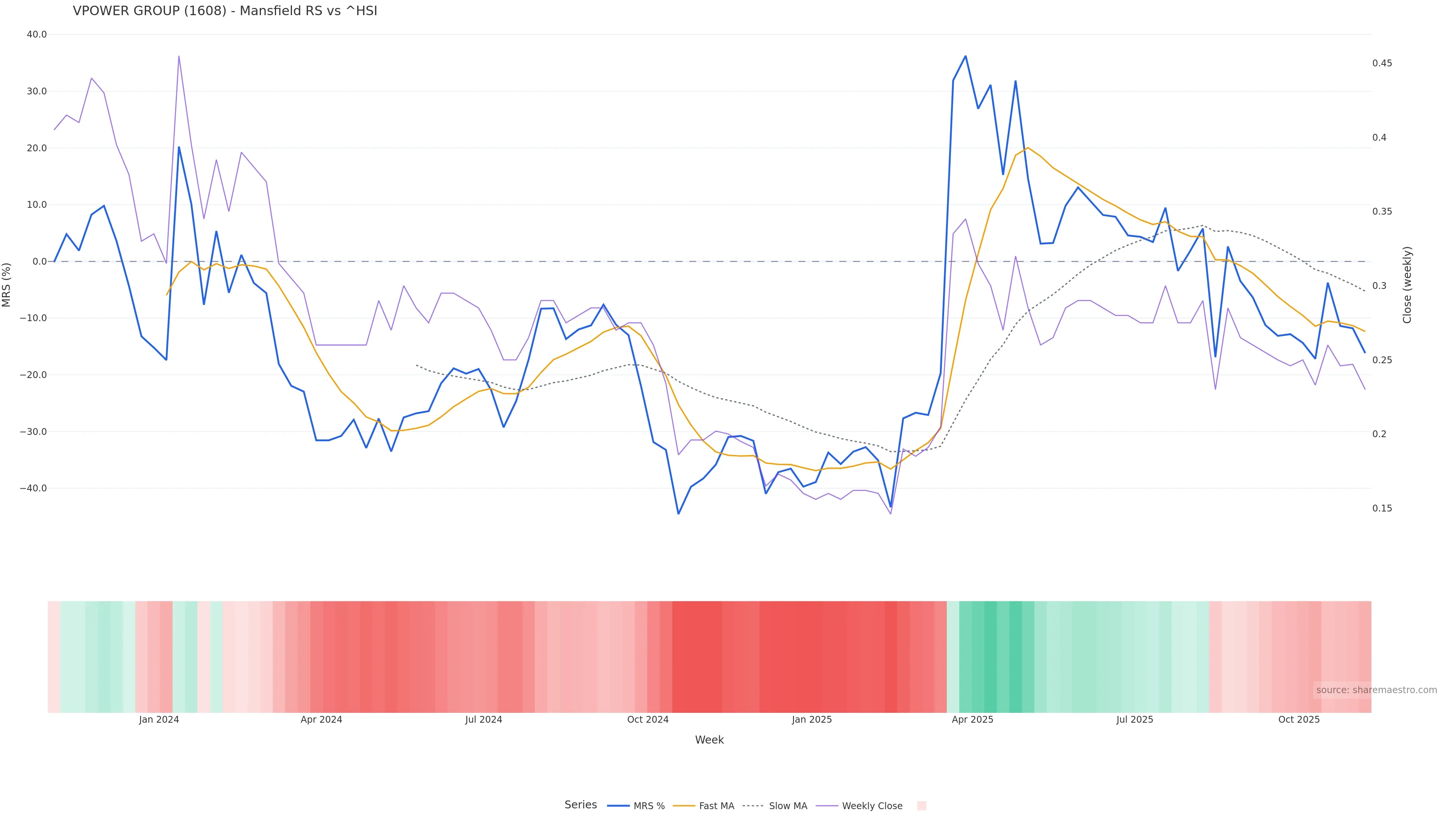
Task: Click the 0.45 tick on Close axis
Action: click(1382, 63)
